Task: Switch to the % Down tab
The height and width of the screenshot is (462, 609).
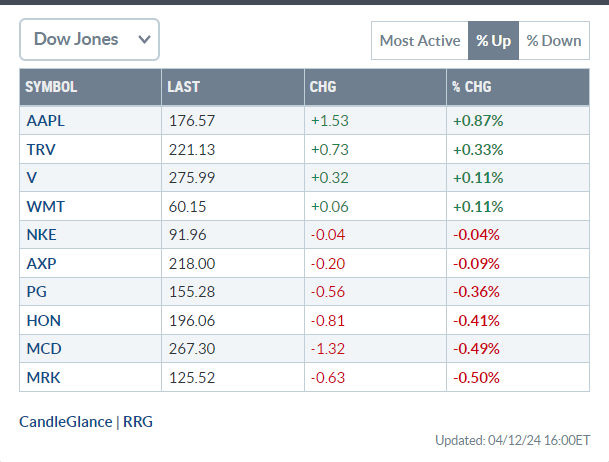Action: (x=554, y=41)
